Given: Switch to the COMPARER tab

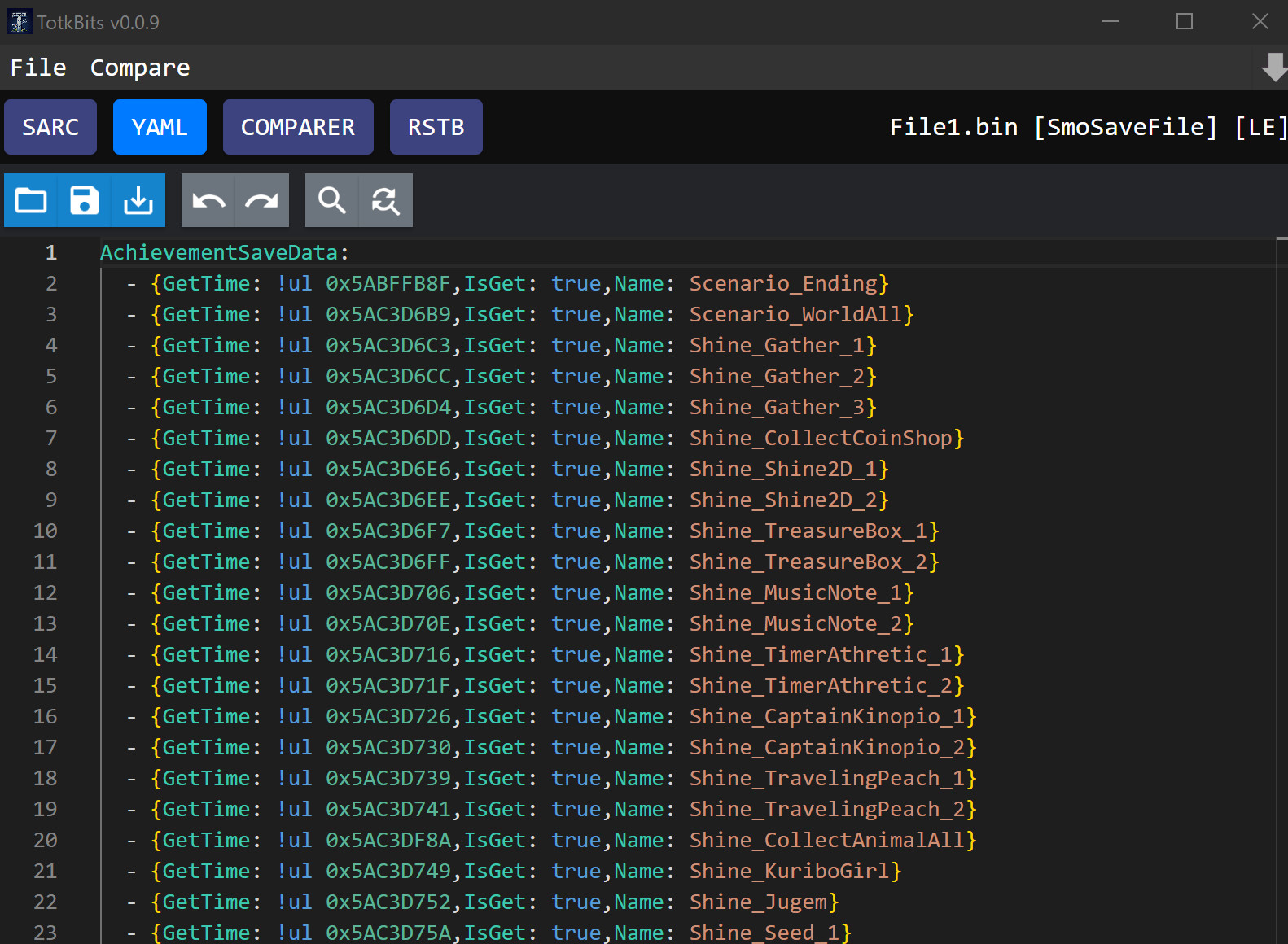Looking at the screenshot, I should point(298,127).
